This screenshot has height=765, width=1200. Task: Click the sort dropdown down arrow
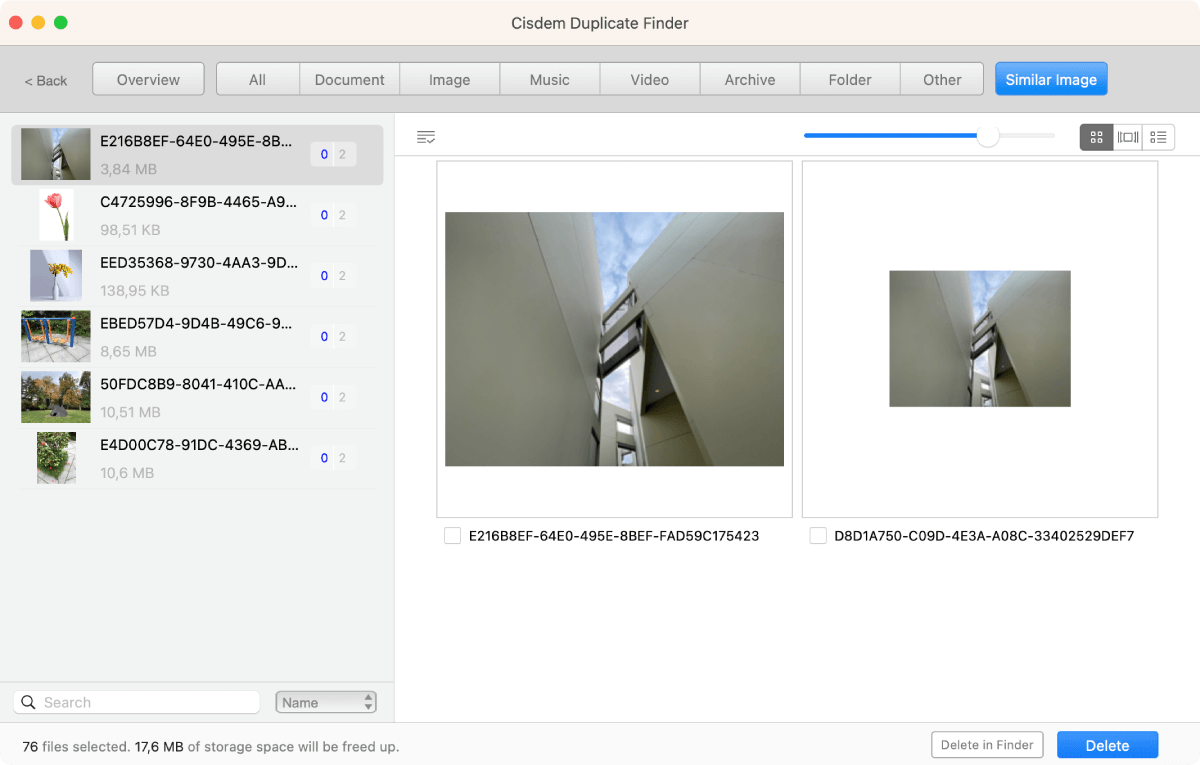(367, 706)
